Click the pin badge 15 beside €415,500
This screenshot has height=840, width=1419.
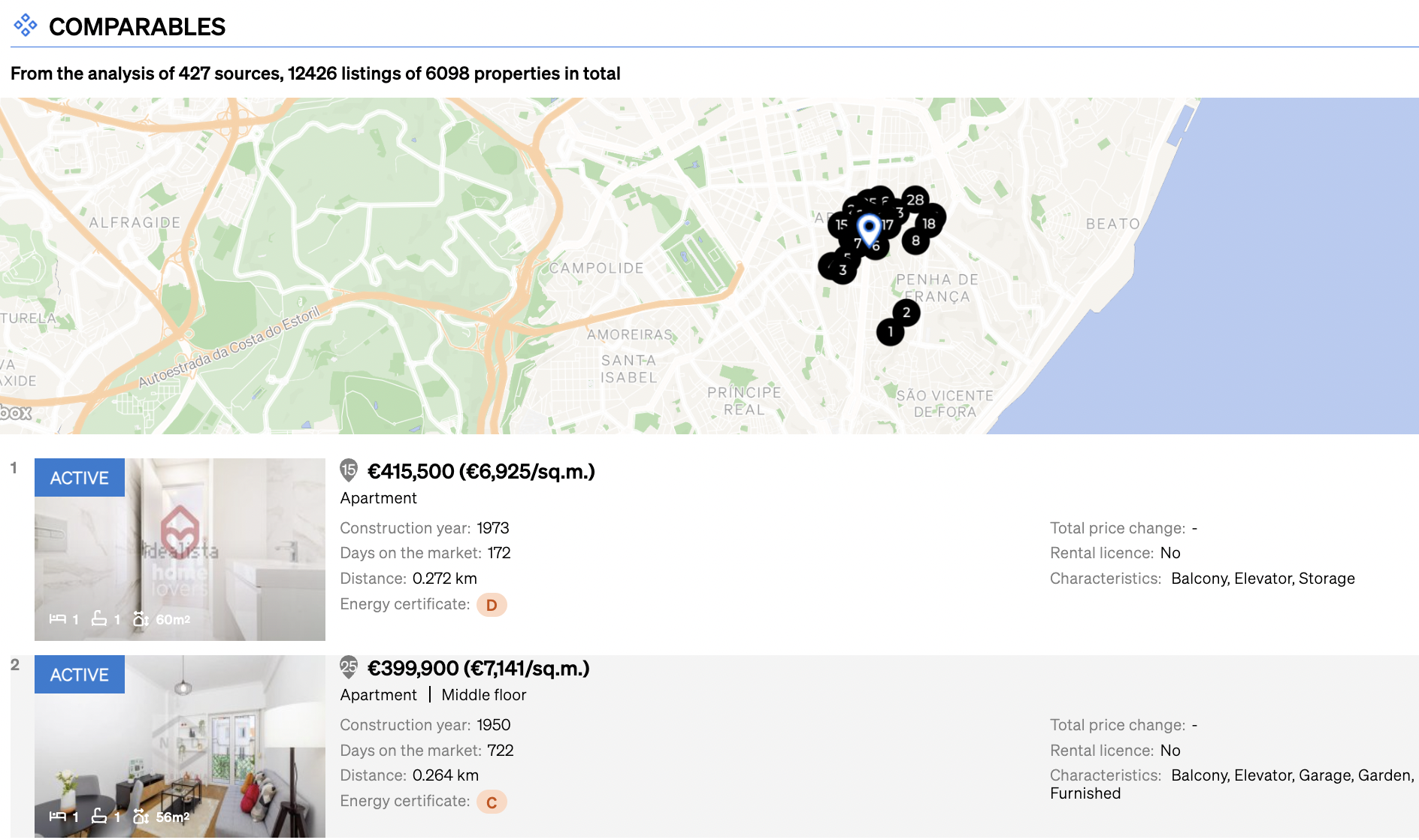click(348, 471)
